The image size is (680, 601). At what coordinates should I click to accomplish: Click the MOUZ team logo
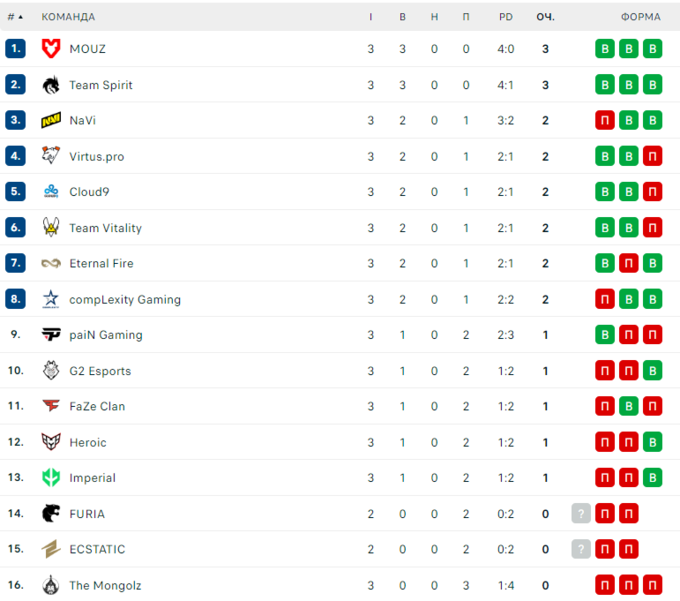[51, 49]
